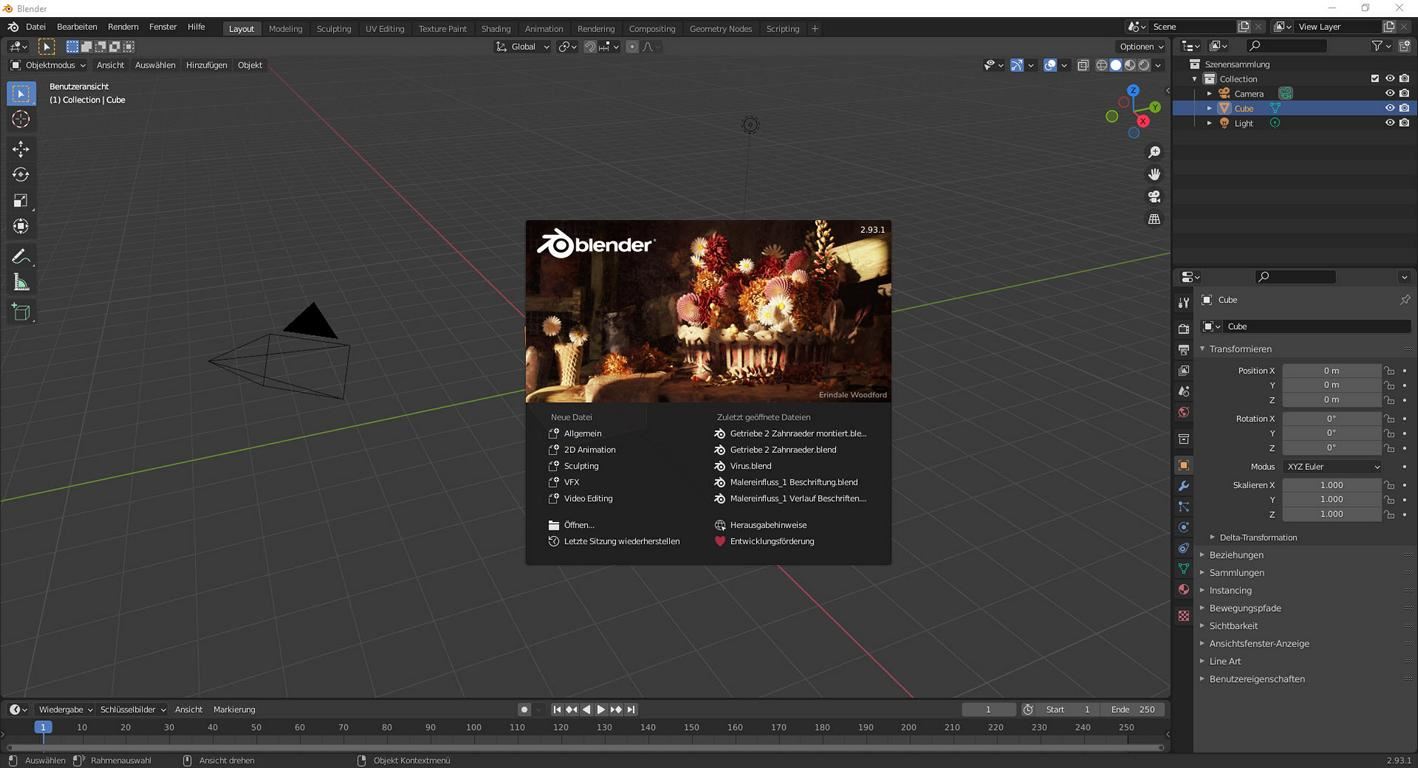This screenshot has height=768, width=1418.
Task: Open the Material properties tab
Action: pyautogui.click(x=1183, y=590)
